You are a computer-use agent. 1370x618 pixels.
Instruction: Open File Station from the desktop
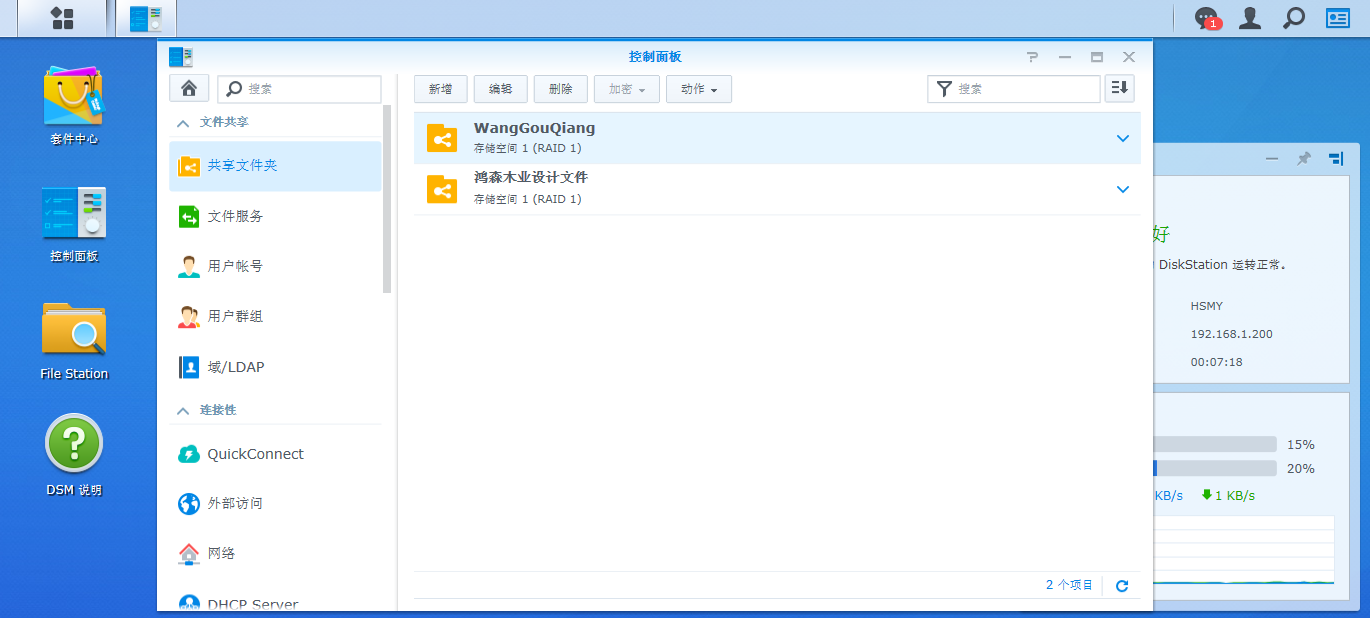pos(74,340)
